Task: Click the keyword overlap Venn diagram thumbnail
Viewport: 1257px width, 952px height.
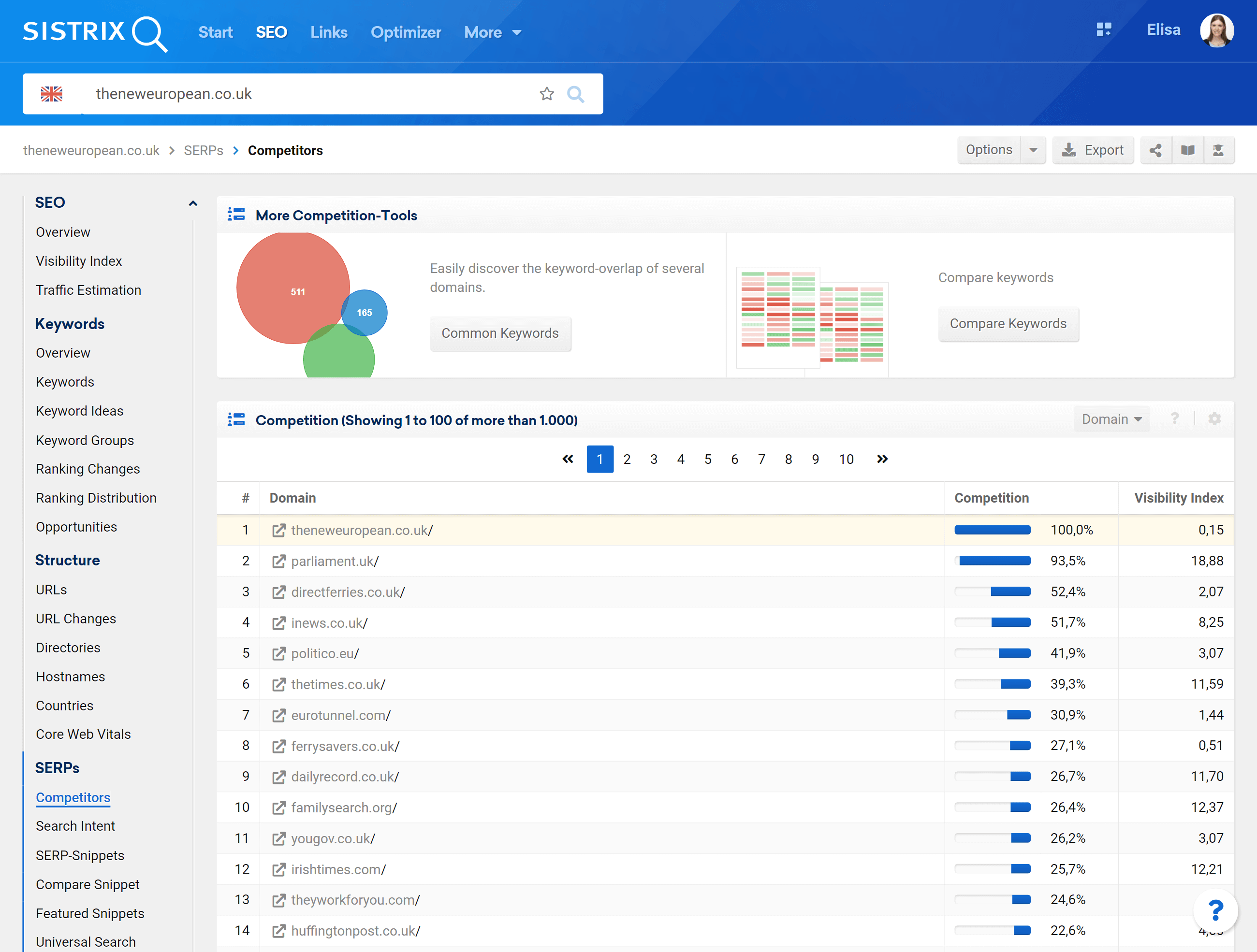Action: click(x=312, y=305)
